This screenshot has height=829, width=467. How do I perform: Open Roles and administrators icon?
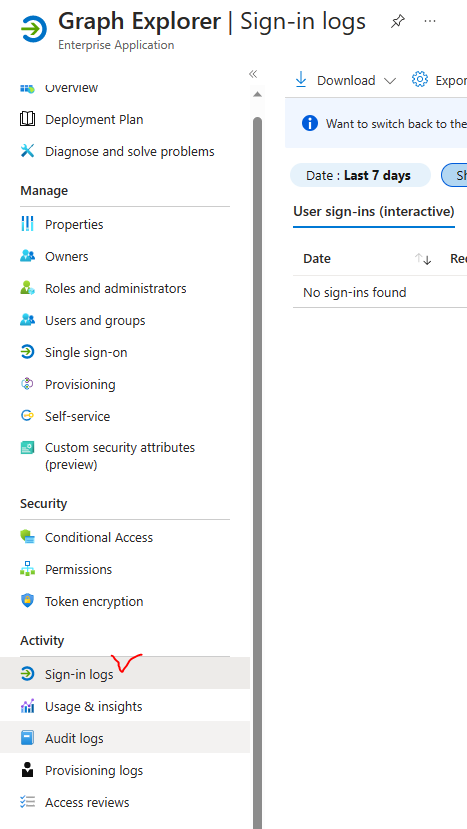(28, 288)
